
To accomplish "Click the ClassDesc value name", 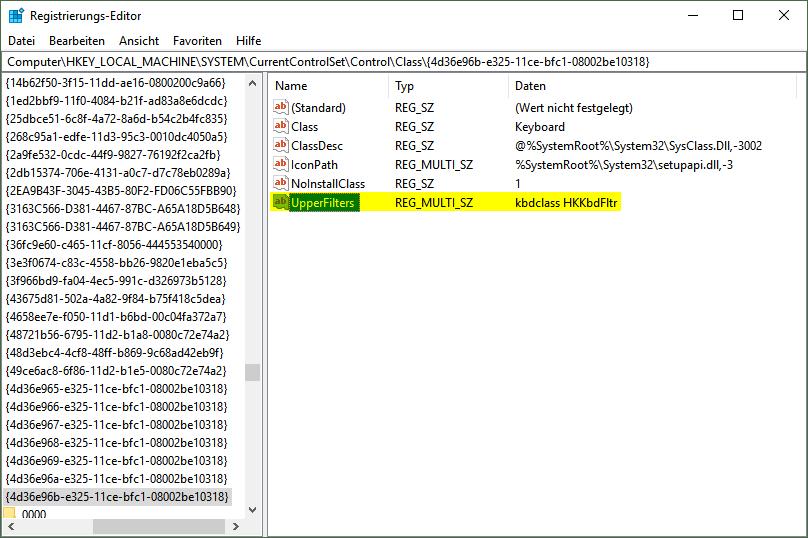I will coord(317,146).
